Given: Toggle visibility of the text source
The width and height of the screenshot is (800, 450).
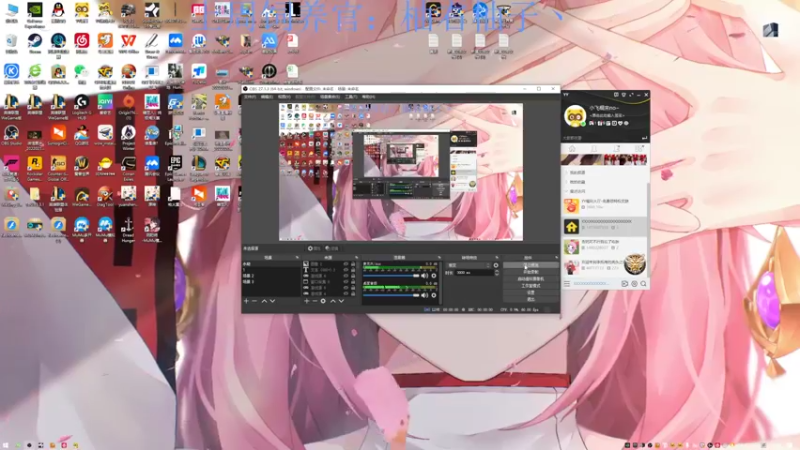Looking at the screenshot, I should click(x=346, y=270).
